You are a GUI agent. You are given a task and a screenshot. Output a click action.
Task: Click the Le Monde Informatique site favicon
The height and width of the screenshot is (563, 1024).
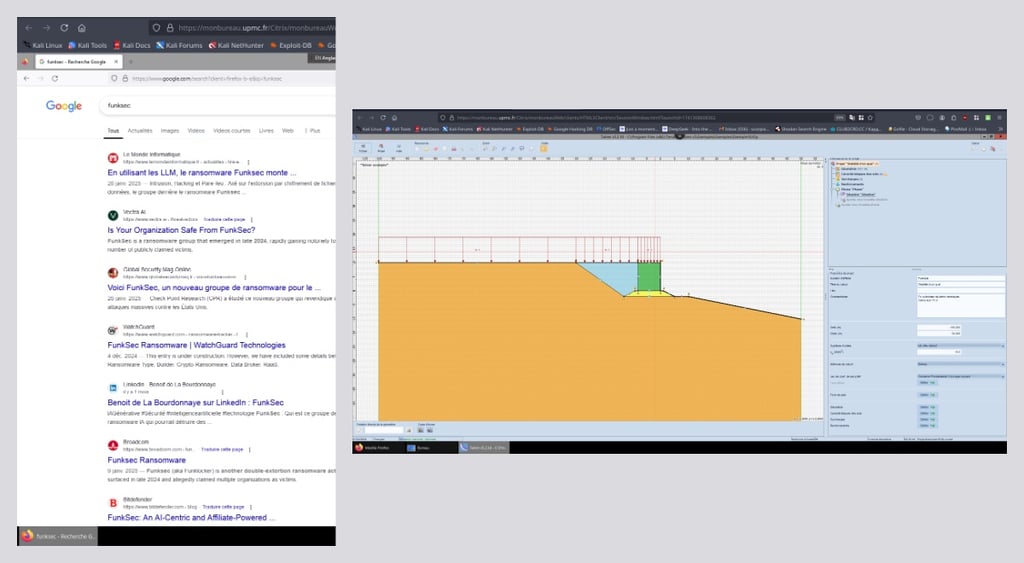pyautogui.click(x=113, y=158)
